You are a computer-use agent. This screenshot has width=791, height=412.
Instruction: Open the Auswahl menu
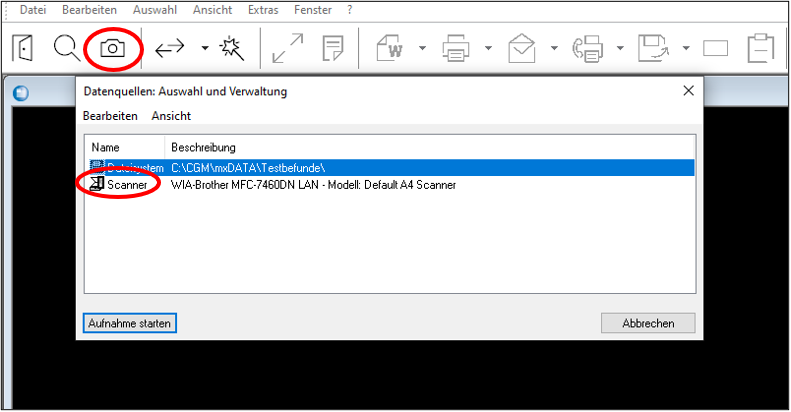[x=155, y=10]
